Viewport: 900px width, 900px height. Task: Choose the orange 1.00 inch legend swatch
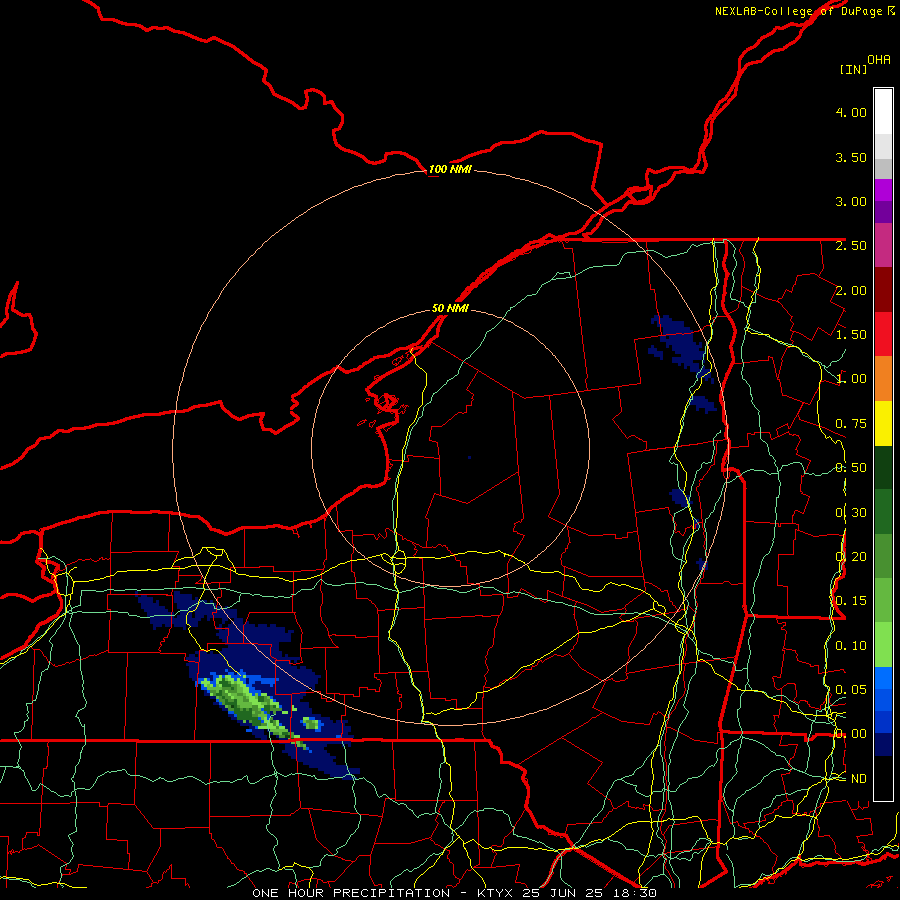(x=883, y=378)
